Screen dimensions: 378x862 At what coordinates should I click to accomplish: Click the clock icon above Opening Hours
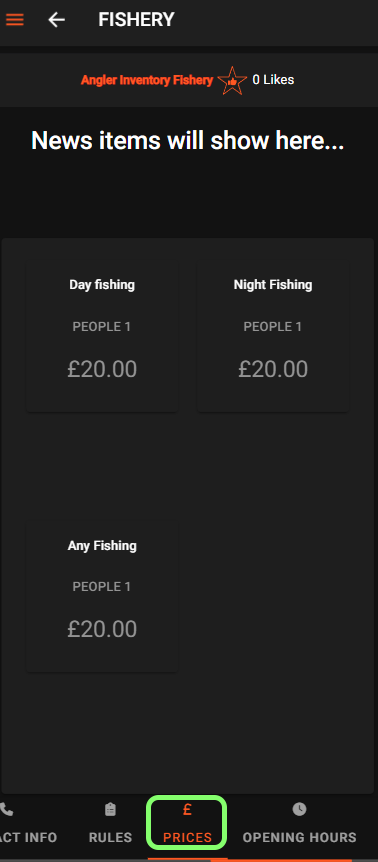click(x=299, y=809)
